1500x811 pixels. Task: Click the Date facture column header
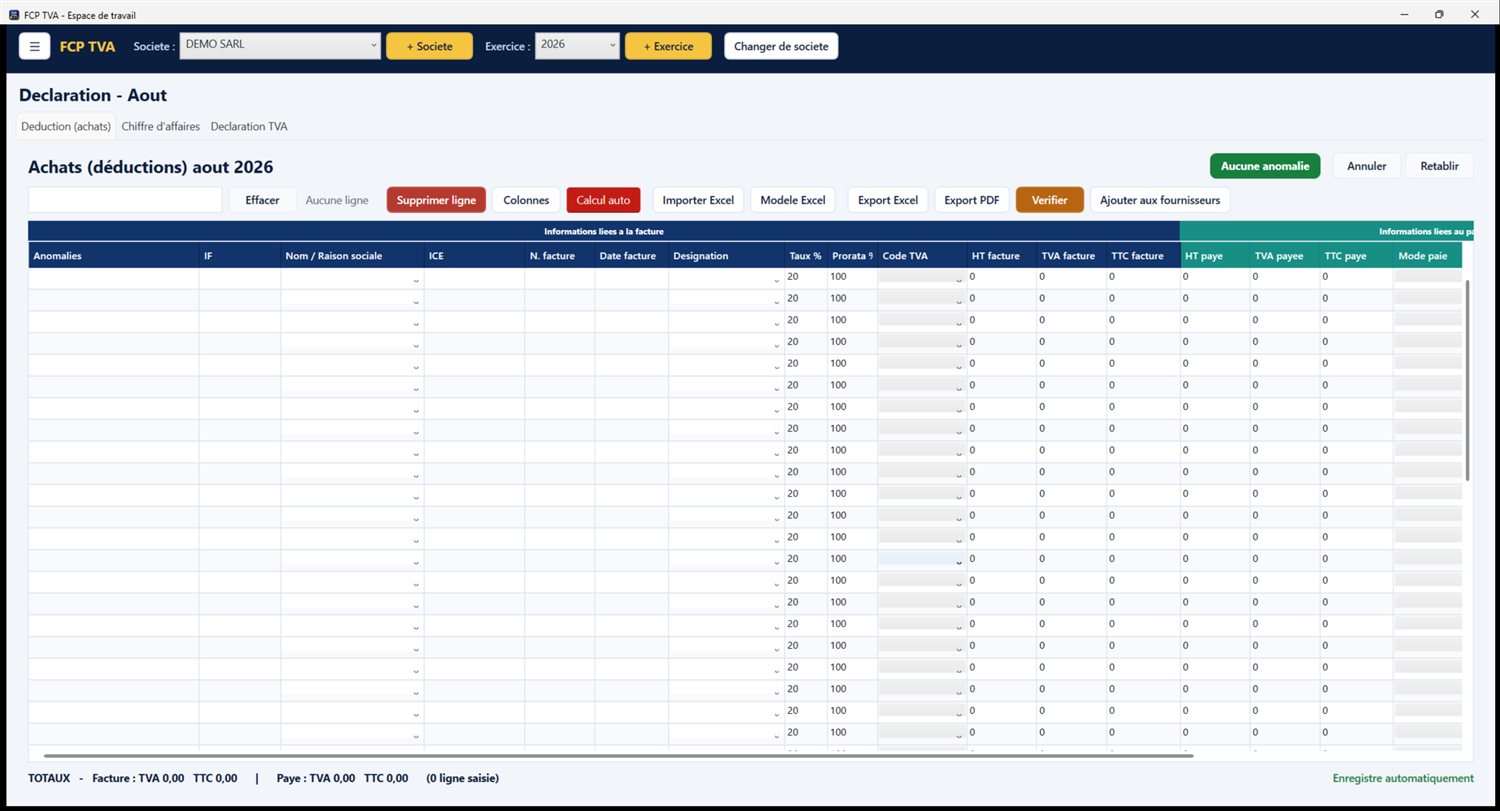(x=631, y=256)
